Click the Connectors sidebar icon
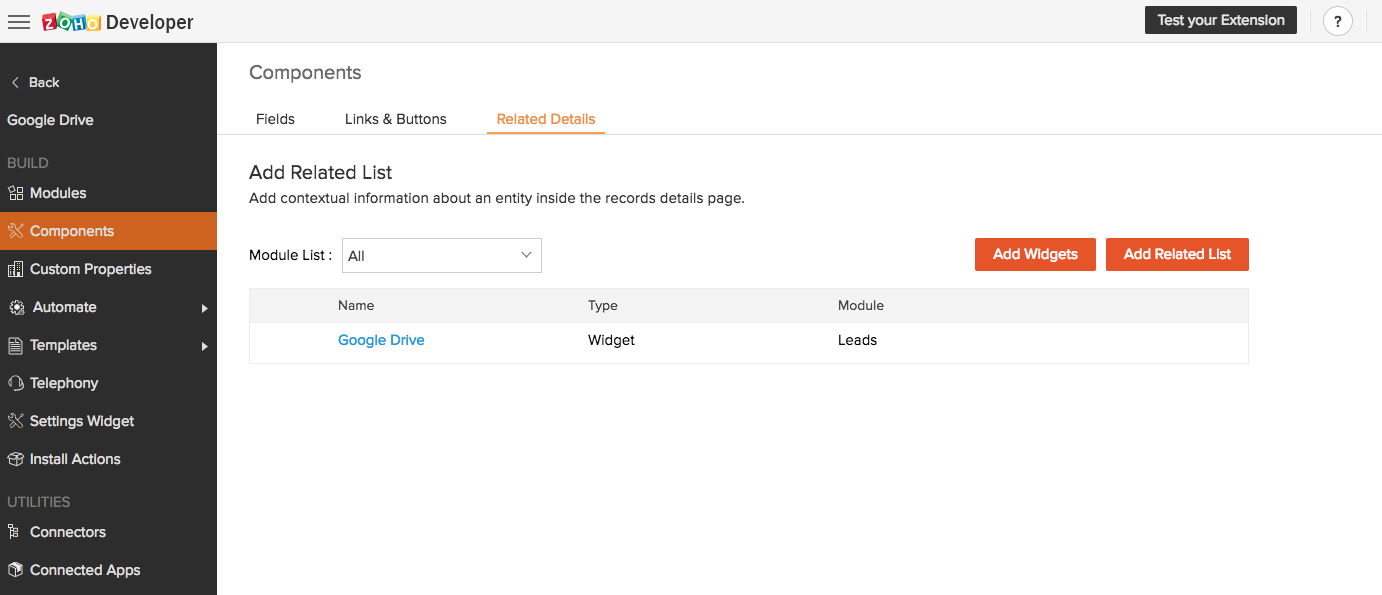Viewport: 1382px width, 595px height. coord(15,532)
